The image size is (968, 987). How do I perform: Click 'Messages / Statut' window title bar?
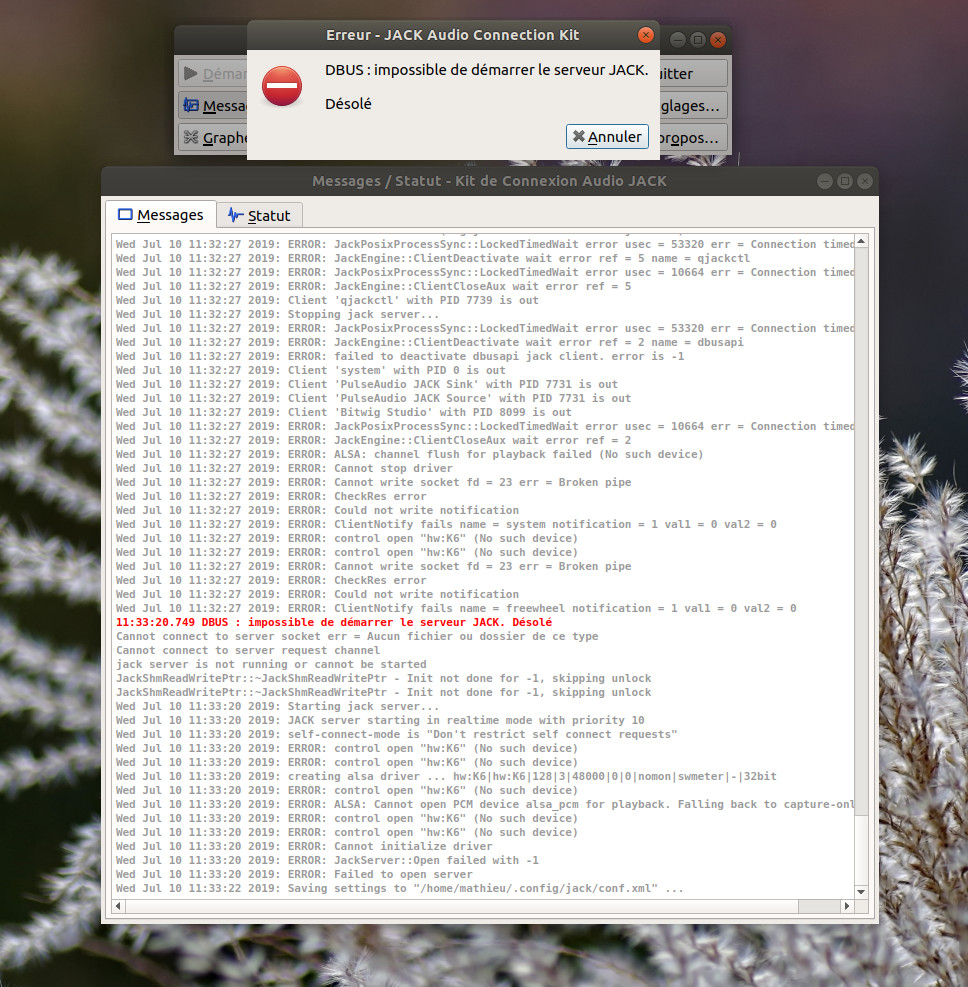point(489,181)
